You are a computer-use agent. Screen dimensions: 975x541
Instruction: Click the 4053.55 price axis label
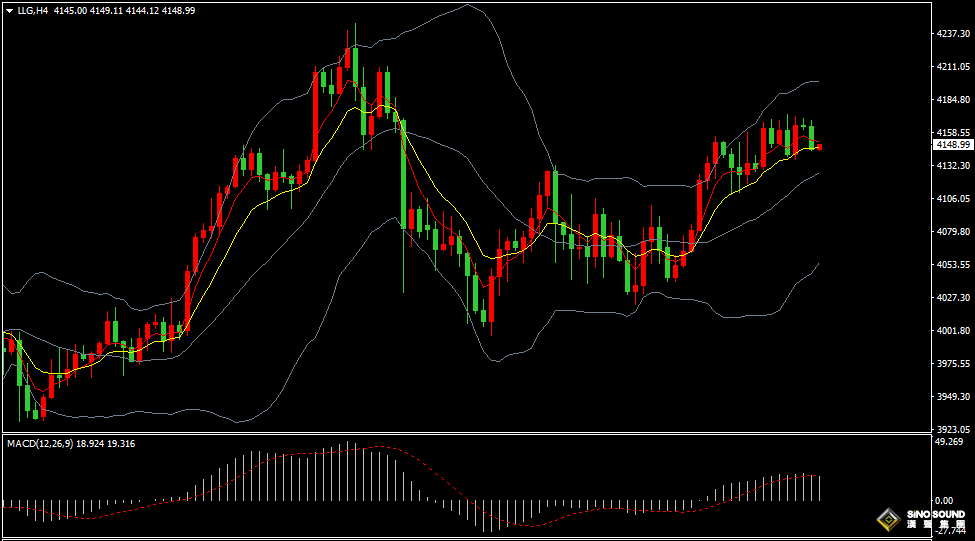[953, 265]
